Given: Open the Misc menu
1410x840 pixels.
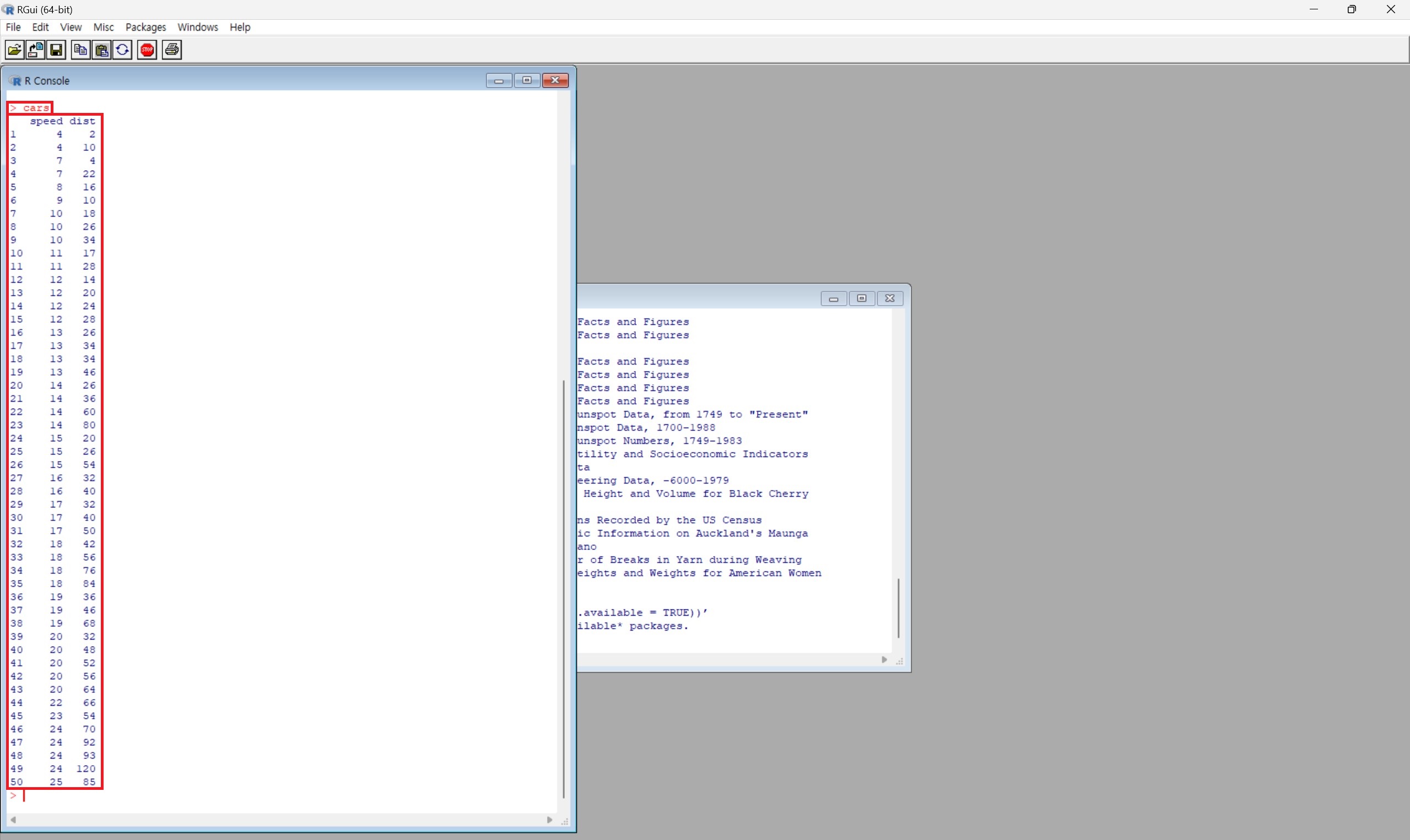Looking at the screenshot, I should pyautogui.click(x=104, y=27).
